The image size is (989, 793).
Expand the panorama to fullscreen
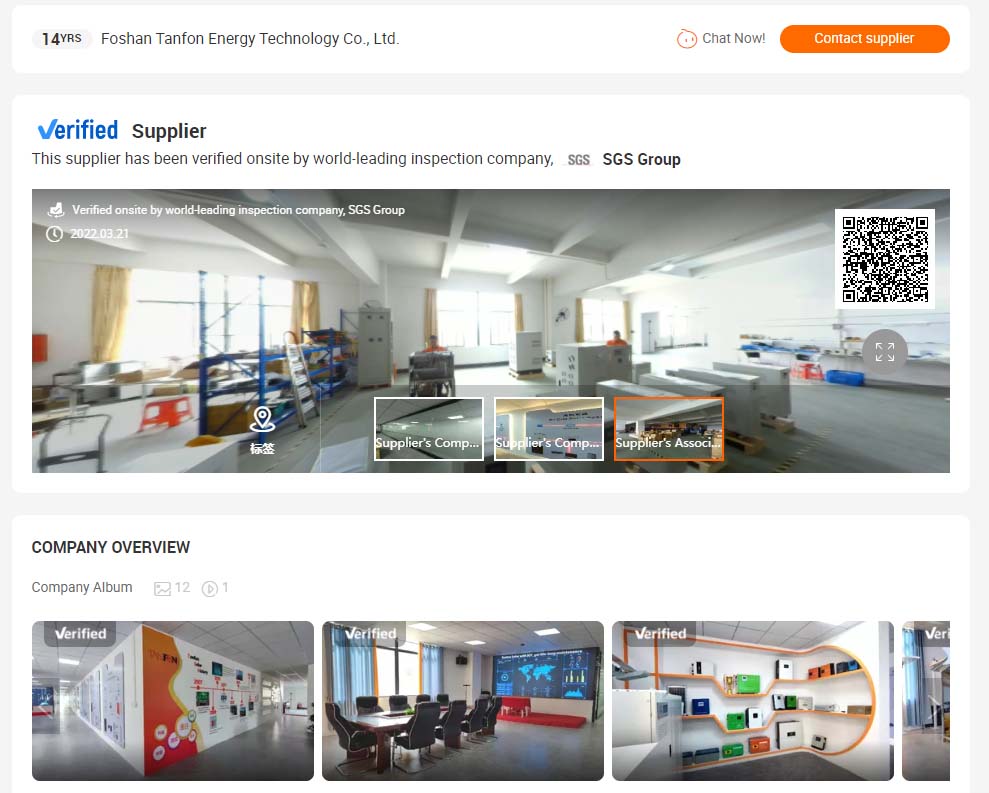pyautogui.click(x=884, y=351)
